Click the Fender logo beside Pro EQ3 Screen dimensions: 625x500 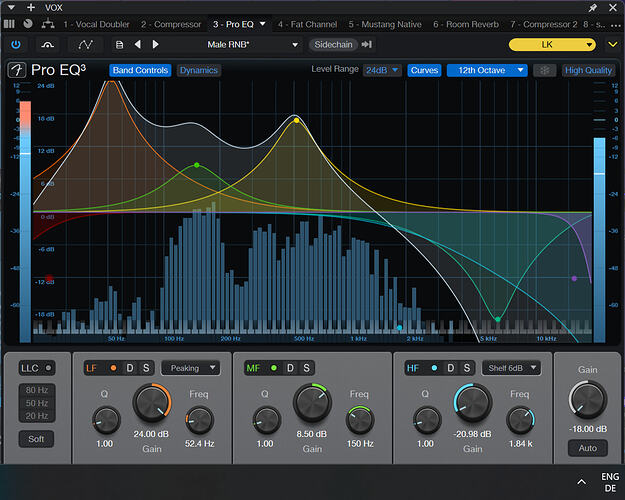tap(17, 70)
